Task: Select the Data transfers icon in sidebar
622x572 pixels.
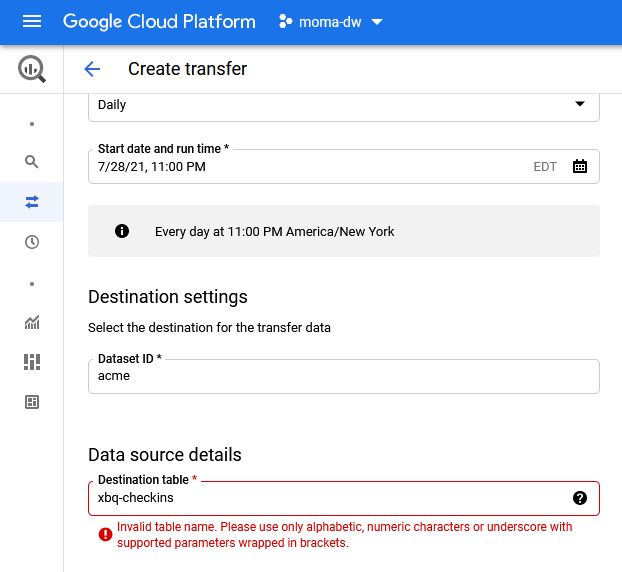Action: tap(32, 202)
